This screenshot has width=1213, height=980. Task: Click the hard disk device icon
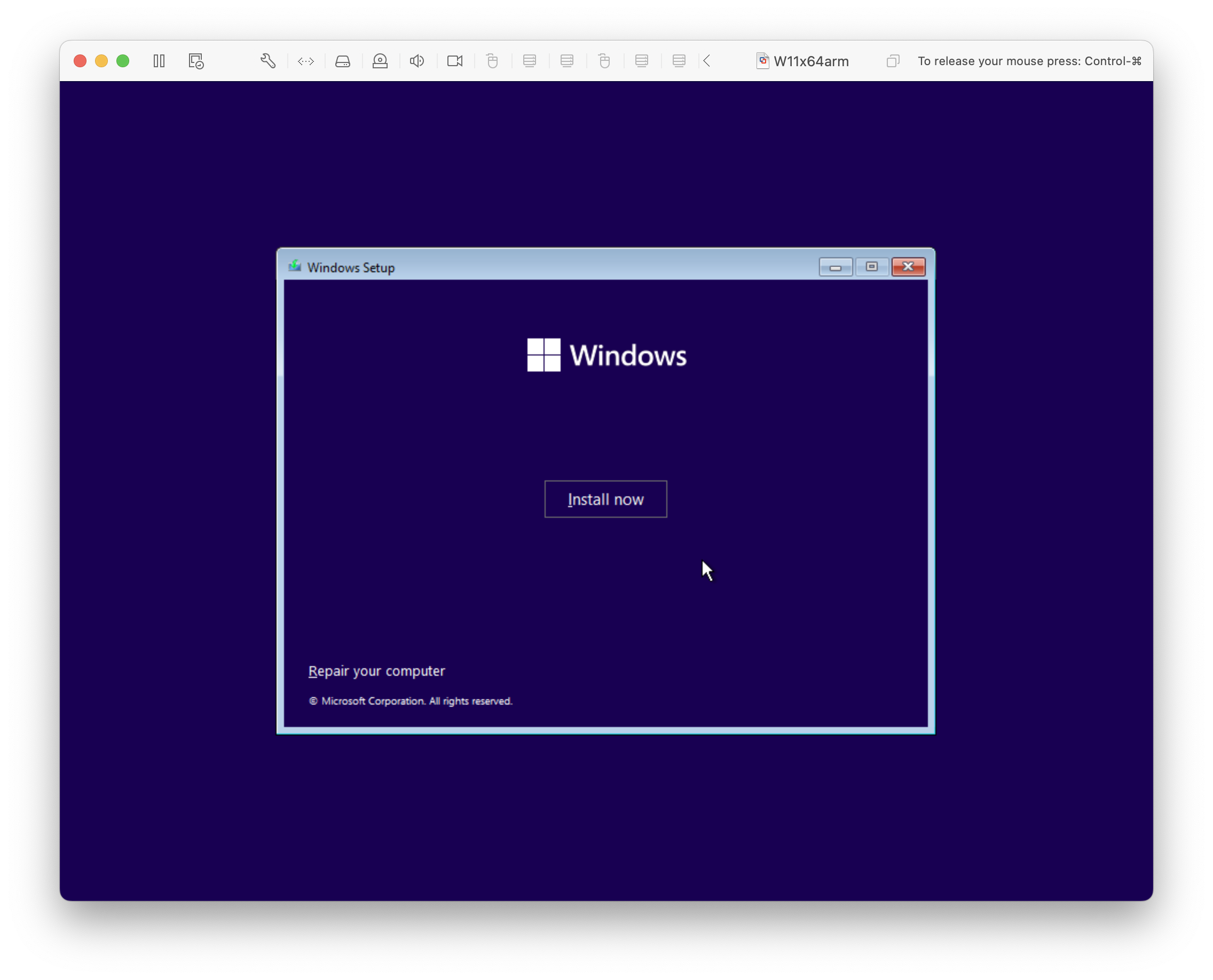point(343,61)
